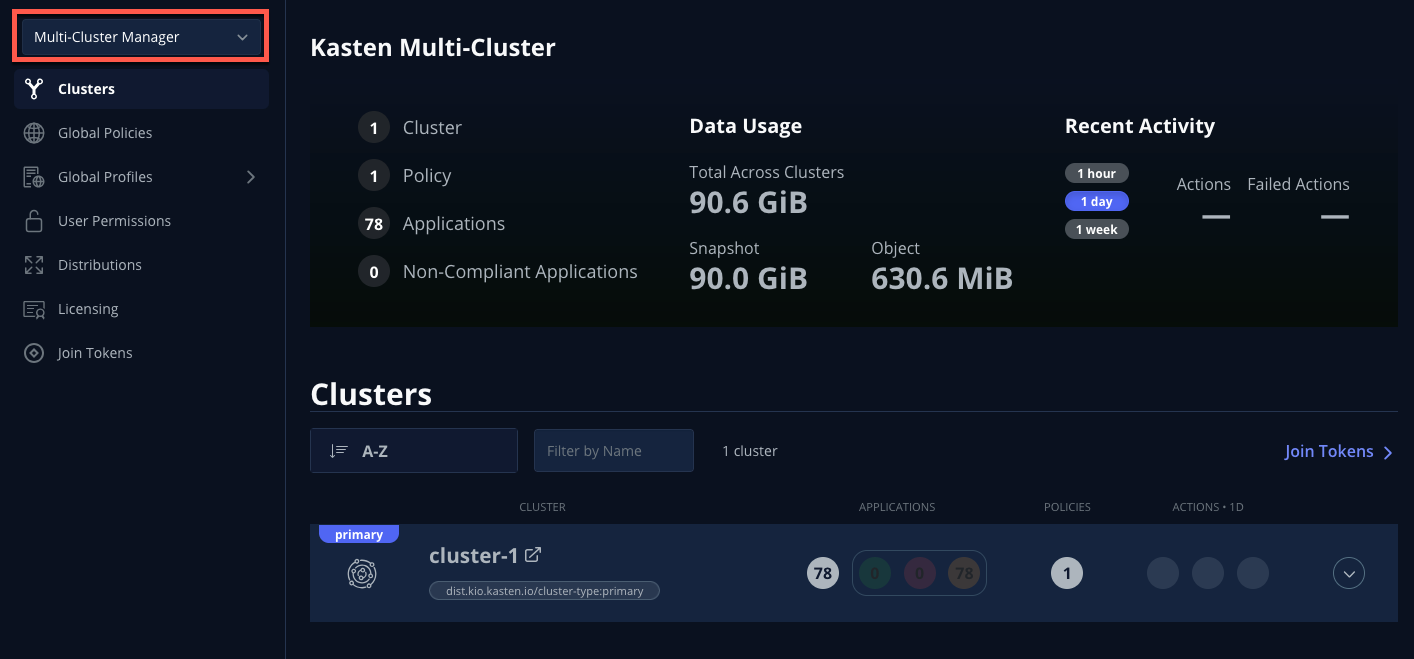Click the cluster-1 Kubernetes icon
1414x659 pixels.
pos(361,573)
